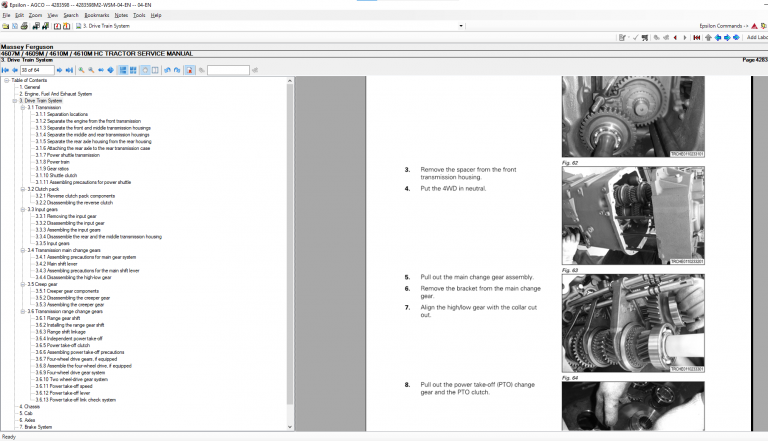Click the notes list icon in top-right toolbar
Screen dimensions: 768x441
click(622, 37)
